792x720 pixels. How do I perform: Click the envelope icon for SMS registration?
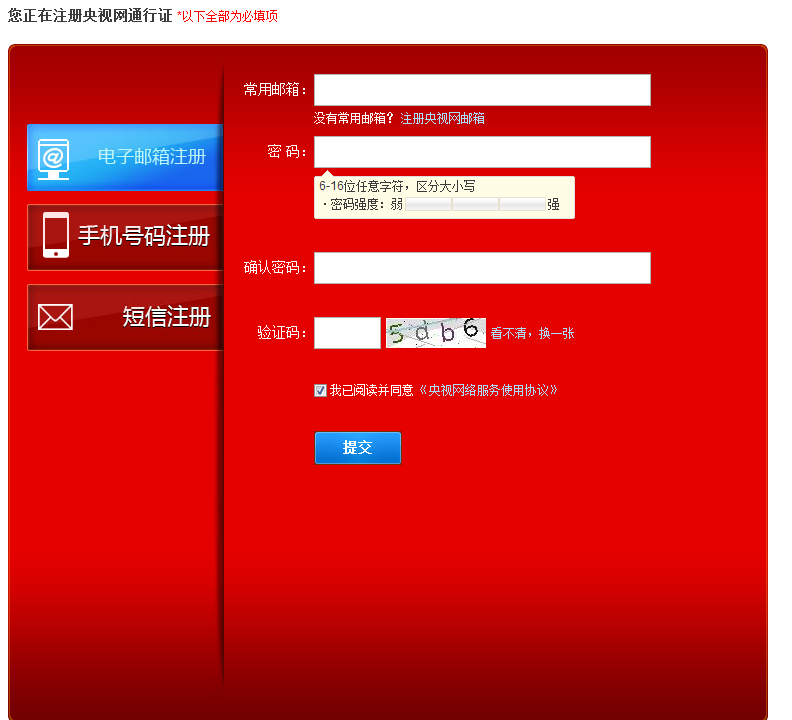55,317
